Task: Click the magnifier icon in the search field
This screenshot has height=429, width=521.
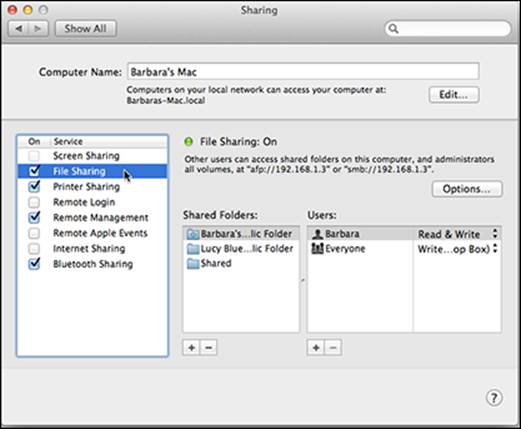Action: click(x=394, y=29)
